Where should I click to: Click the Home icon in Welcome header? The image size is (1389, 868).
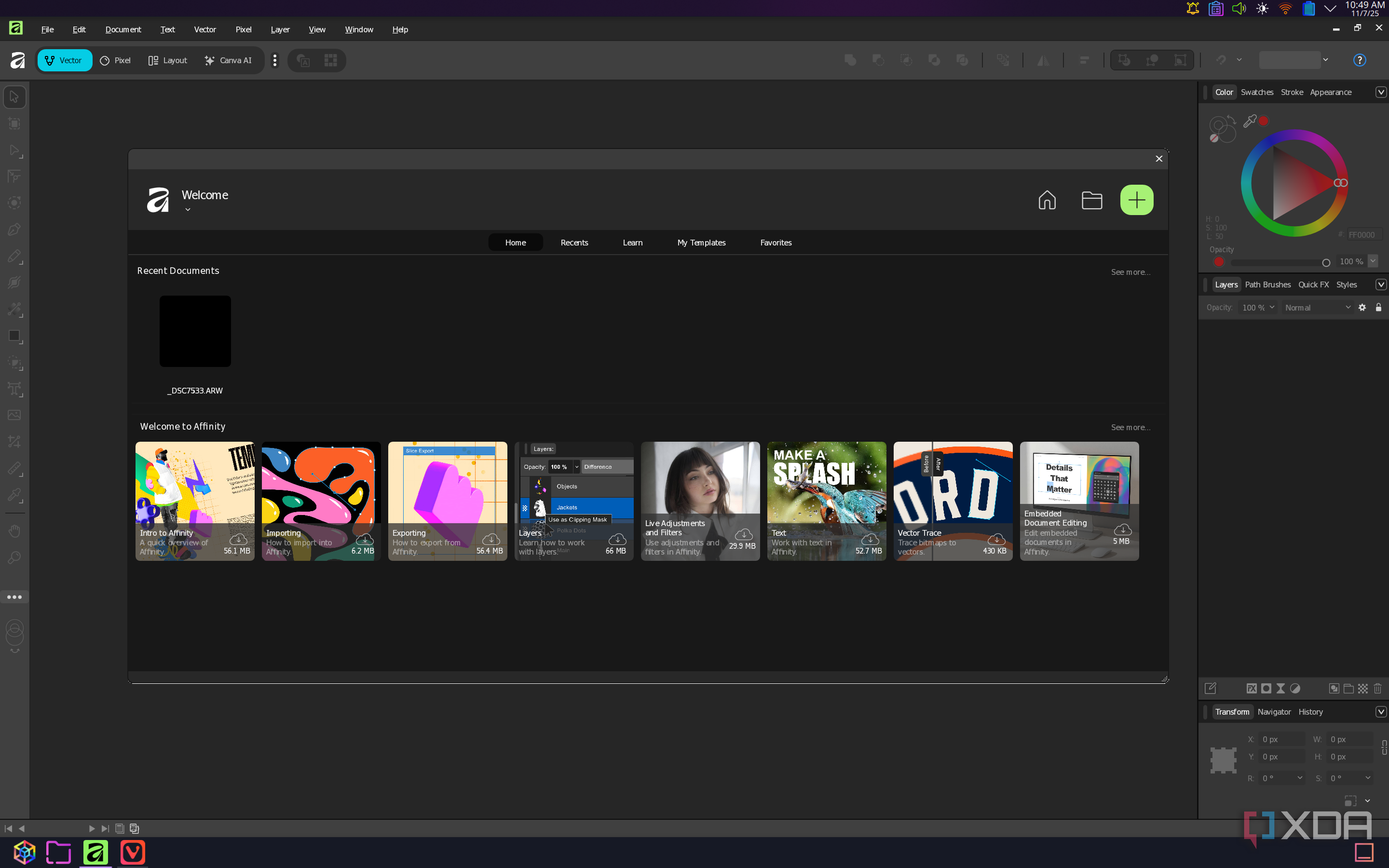1047,200
